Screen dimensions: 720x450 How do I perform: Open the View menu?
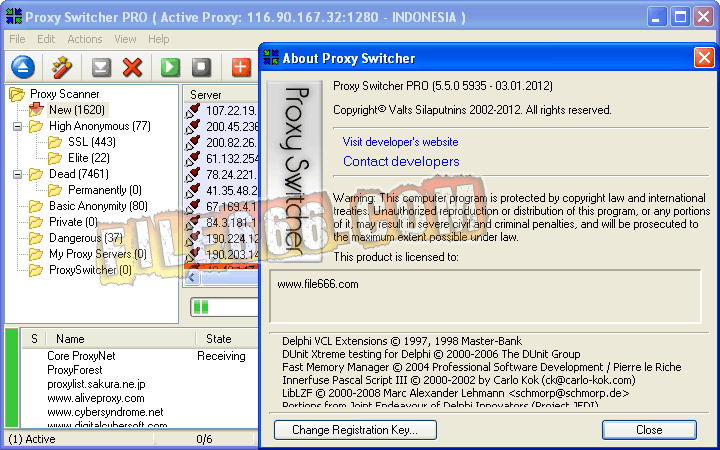125,39
